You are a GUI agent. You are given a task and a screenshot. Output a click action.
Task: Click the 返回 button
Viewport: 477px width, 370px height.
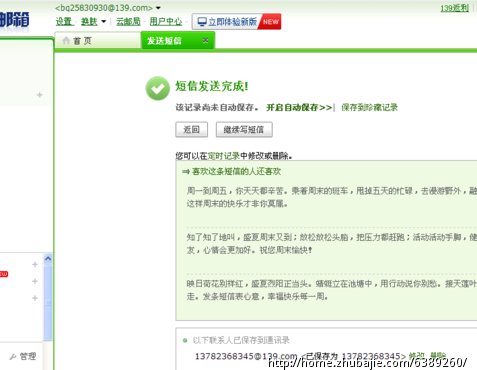[192, 130]
